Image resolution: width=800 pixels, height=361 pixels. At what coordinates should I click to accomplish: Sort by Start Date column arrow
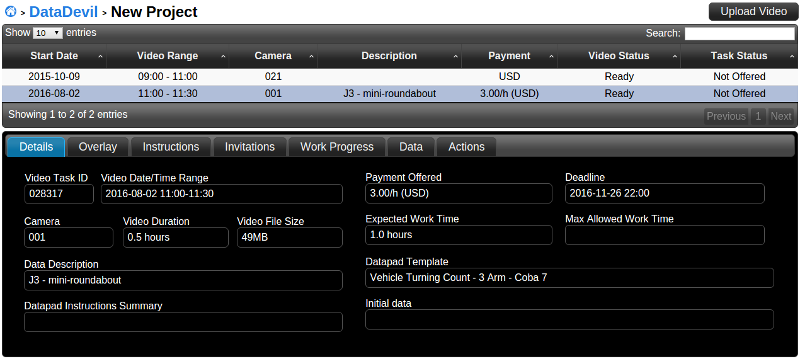point(100,56)
